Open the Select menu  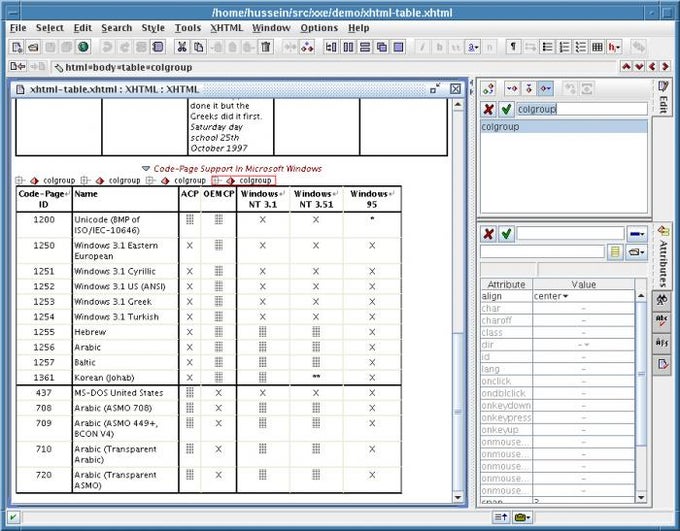coord(49,28)
